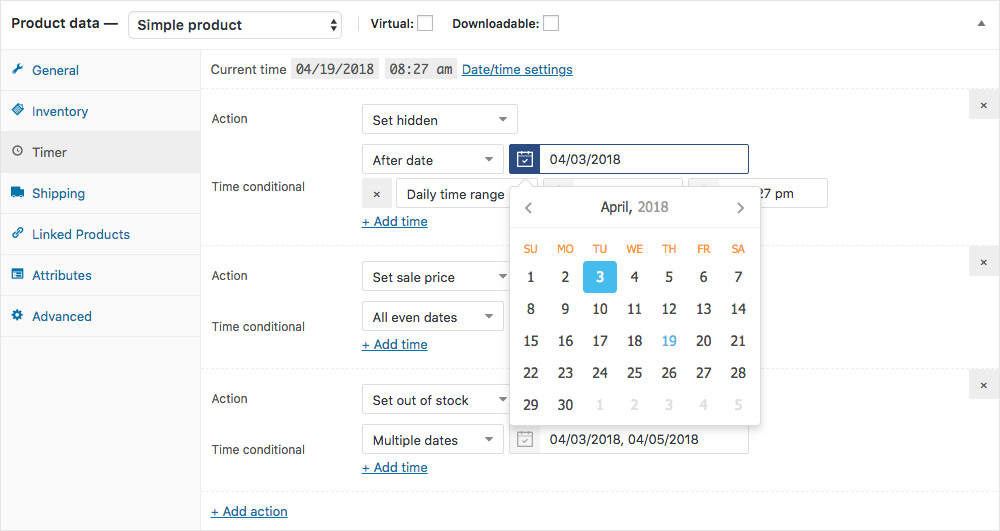Click calendar icon next to multiple dates field
Viewport: 1000px width, 531px height.
coord(525,439)
